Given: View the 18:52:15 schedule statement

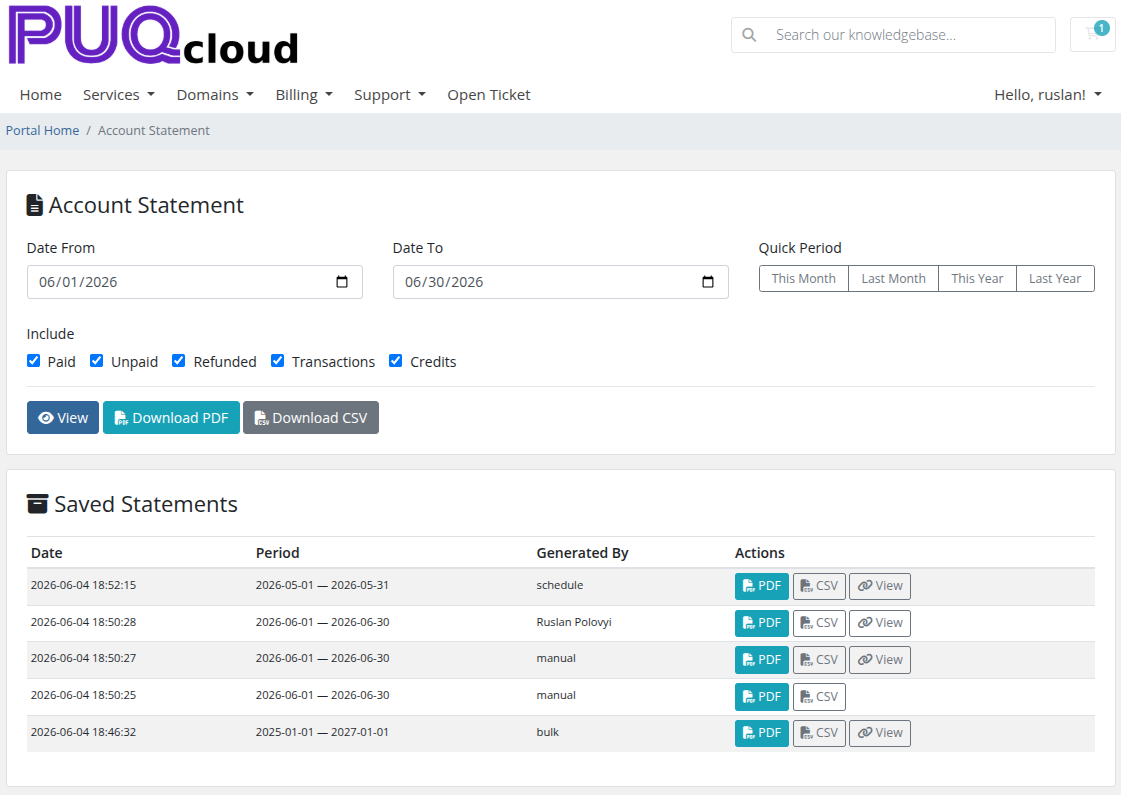Looking at the screenshot, I should [880, 586].
